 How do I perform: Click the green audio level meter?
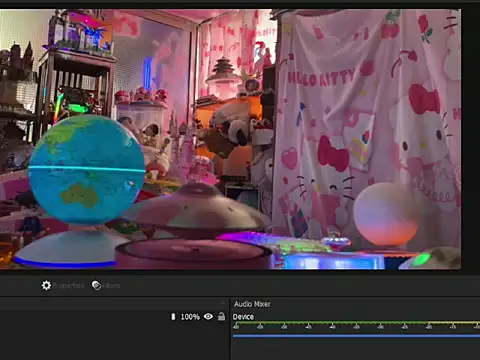tap(333, 323)
